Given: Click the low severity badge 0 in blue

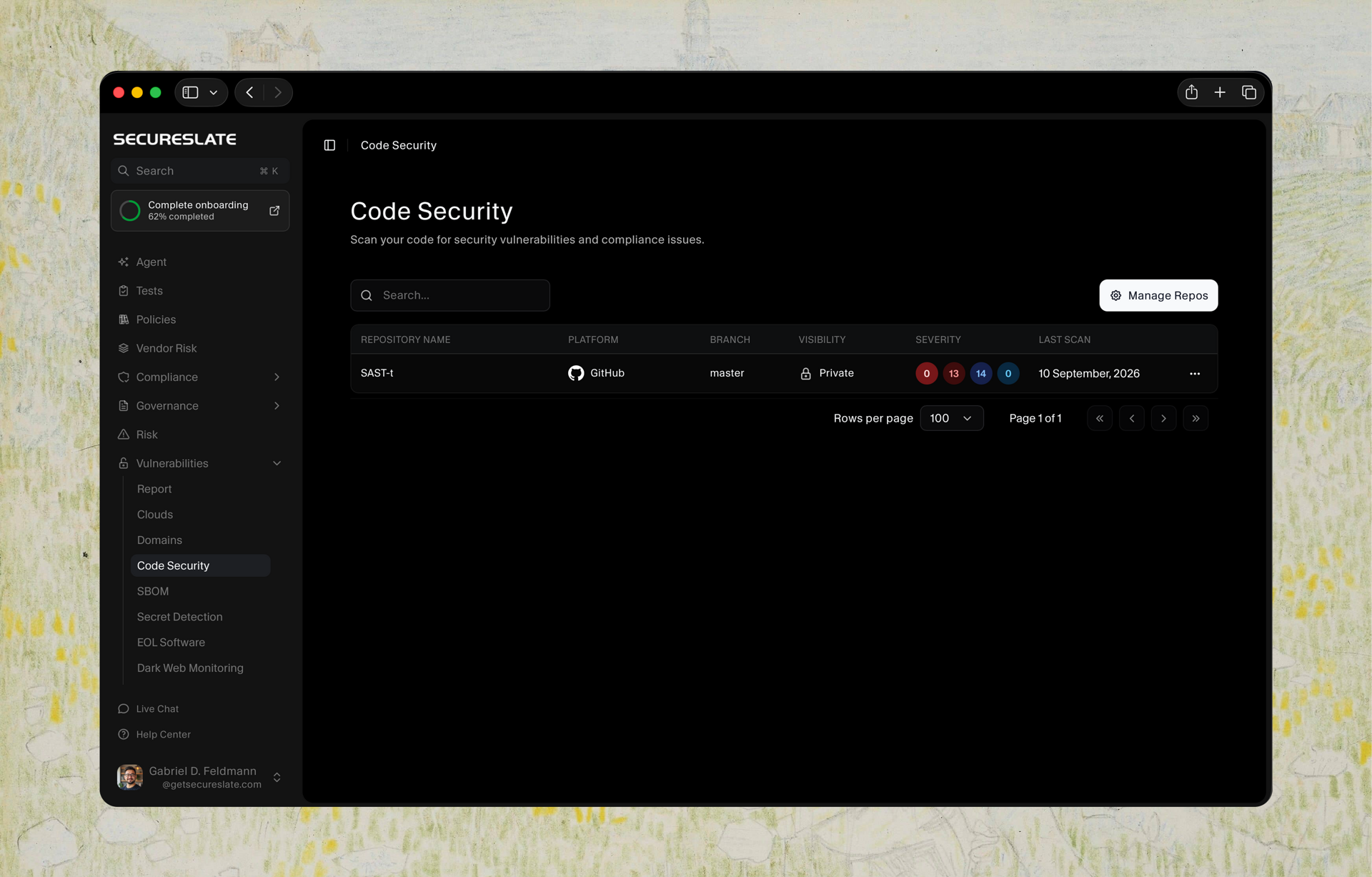Looking at the screenshot, I should point(1008,373).
